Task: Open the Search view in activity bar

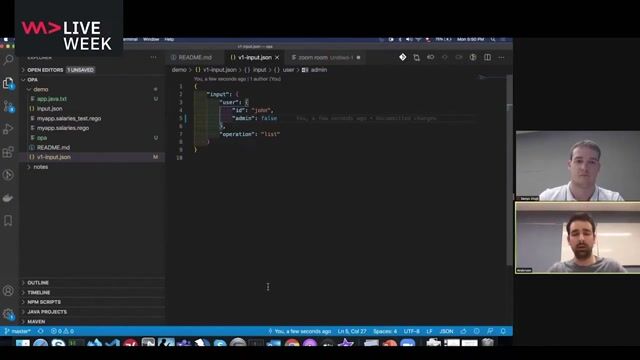Action: pyautogui.click(x=8, y=60)
